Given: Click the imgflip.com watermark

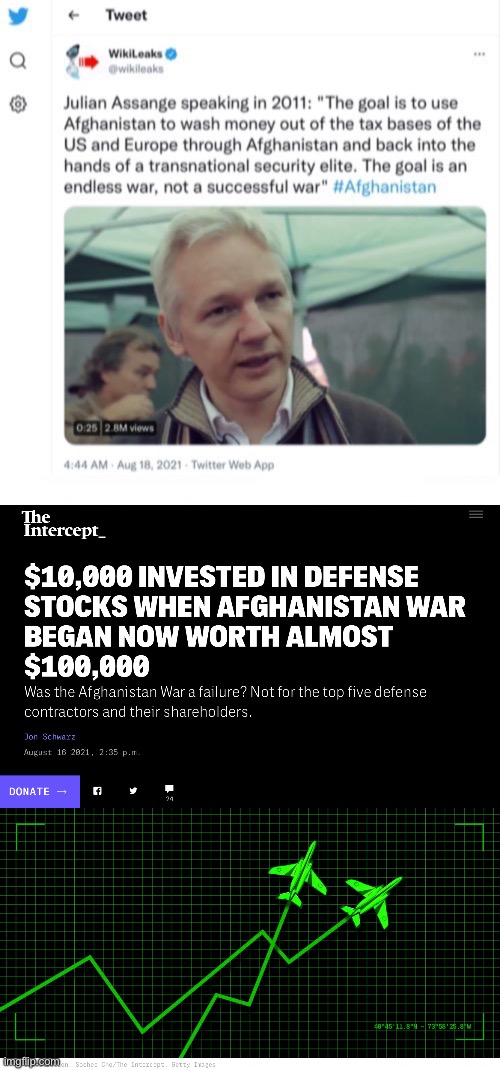Looking at the screenshot, I should coord(30,1062).
